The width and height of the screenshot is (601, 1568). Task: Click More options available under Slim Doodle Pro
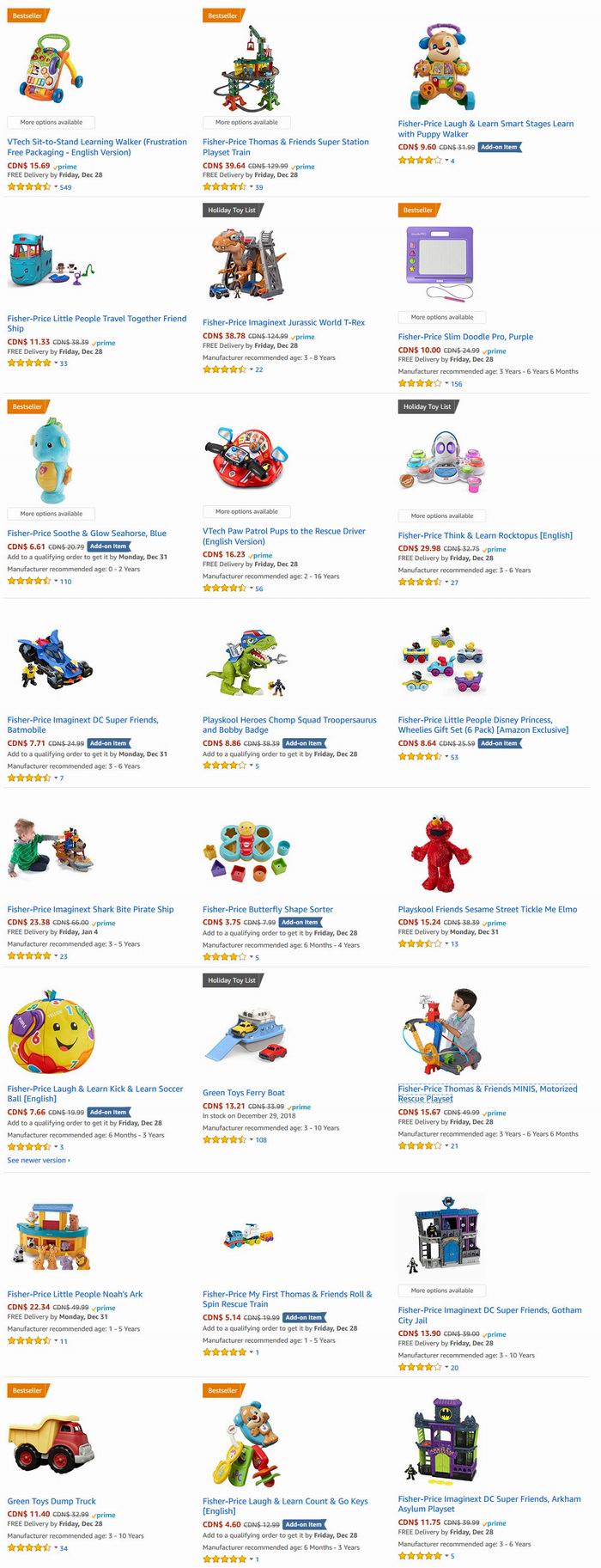[442, 317]
